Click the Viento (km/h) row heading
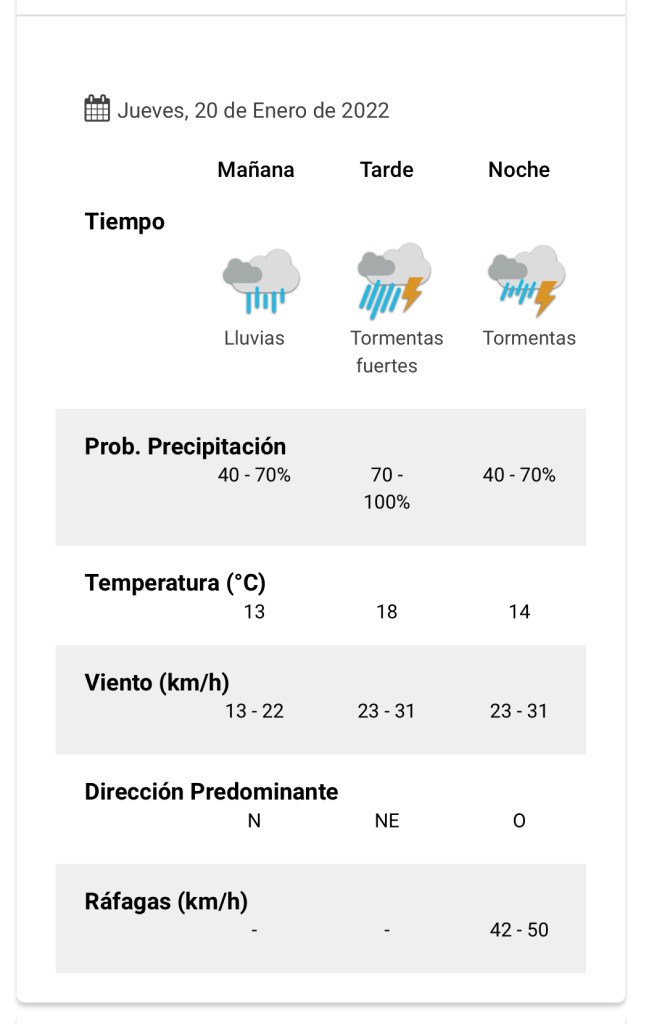 (x=157, y=683)
